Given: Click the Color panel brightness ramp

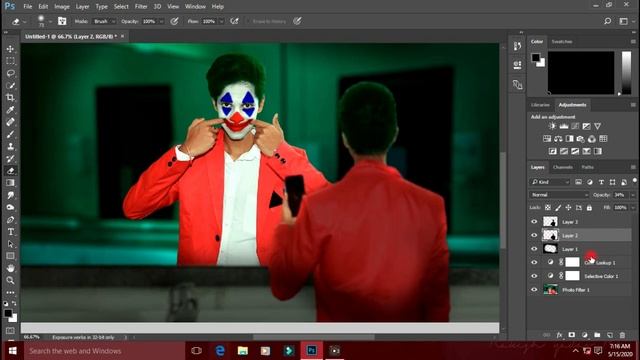Looking at the screenshot, I should pyautogui.click(x=626, y=73).
